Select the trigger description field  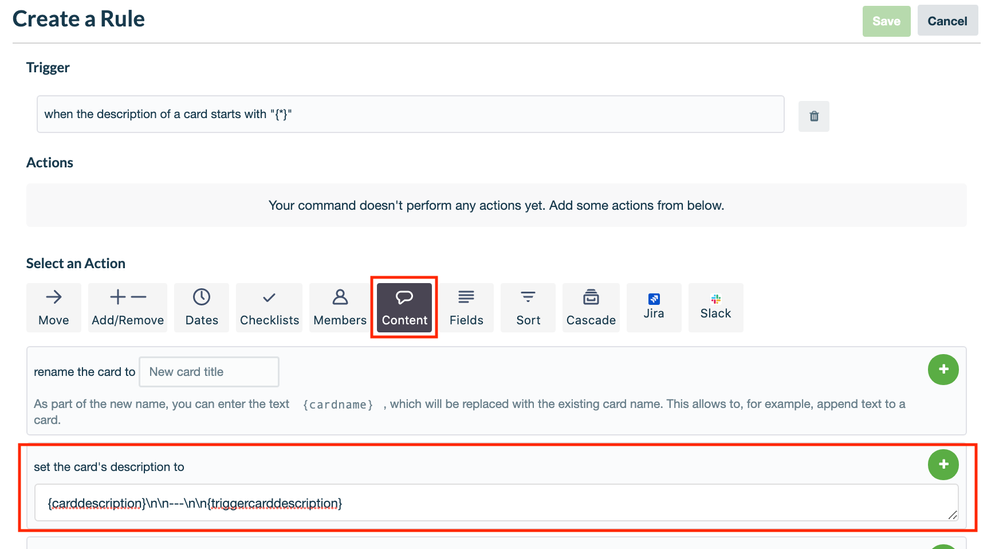tap(410, 114)
